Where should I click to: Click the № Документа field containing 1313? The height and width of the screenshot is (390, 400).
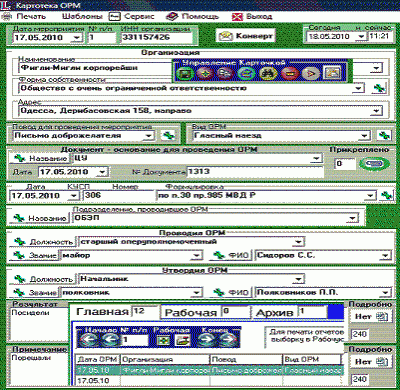pyautogui.click(x=255, y=172)
